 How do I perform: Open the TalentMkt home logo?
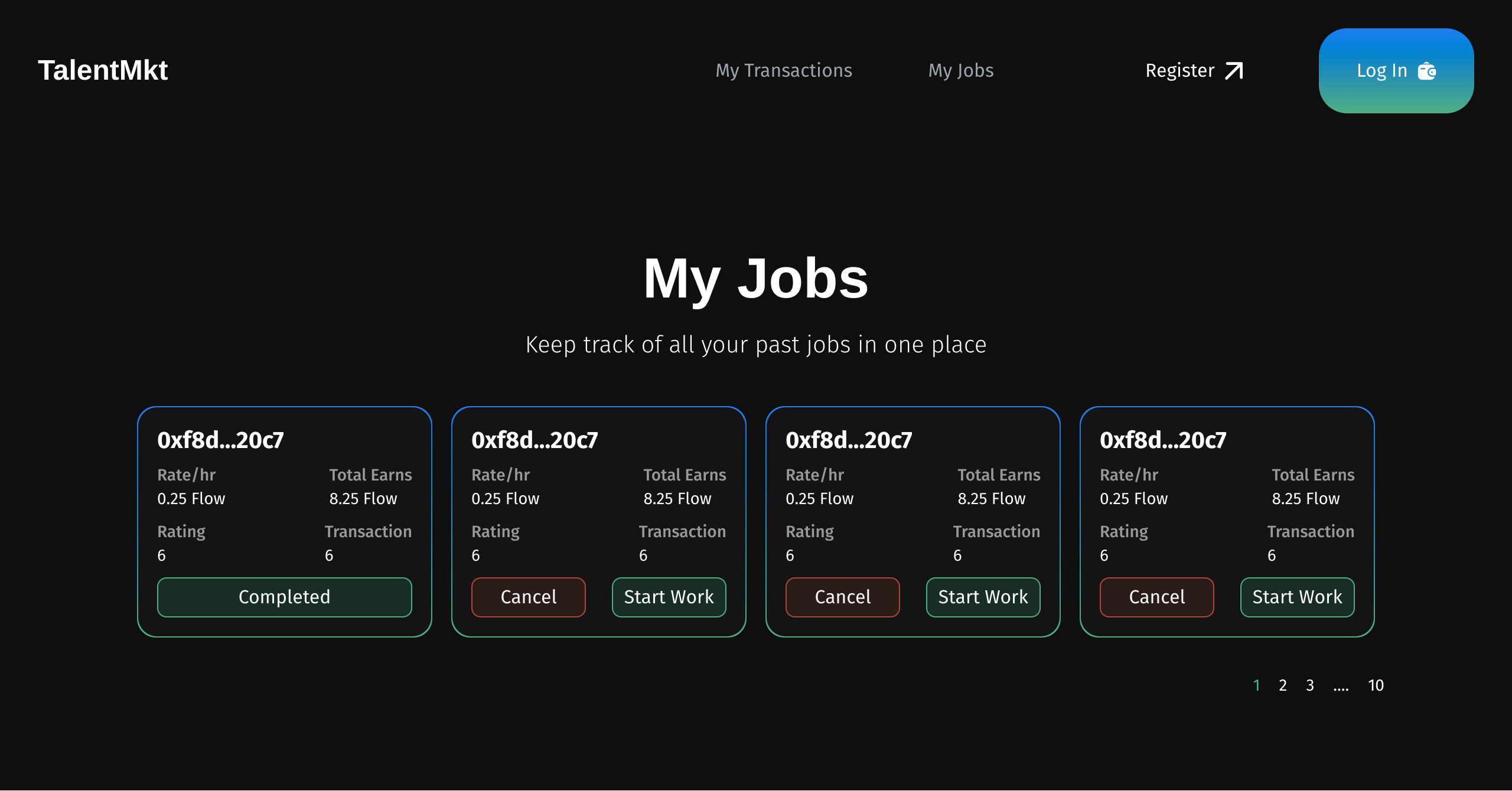tap(103, 70)
